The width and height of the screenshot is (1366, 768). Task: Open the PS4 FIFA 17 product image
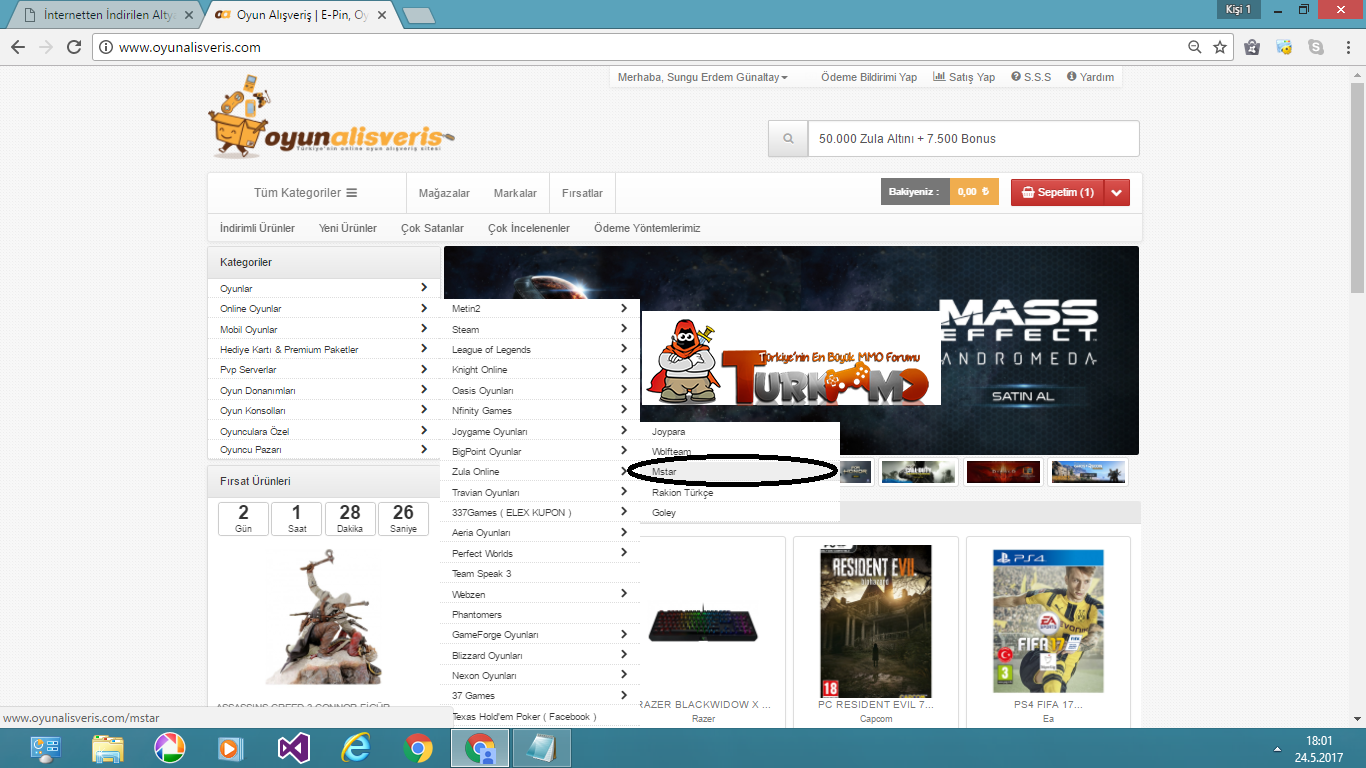[1048, 621]
